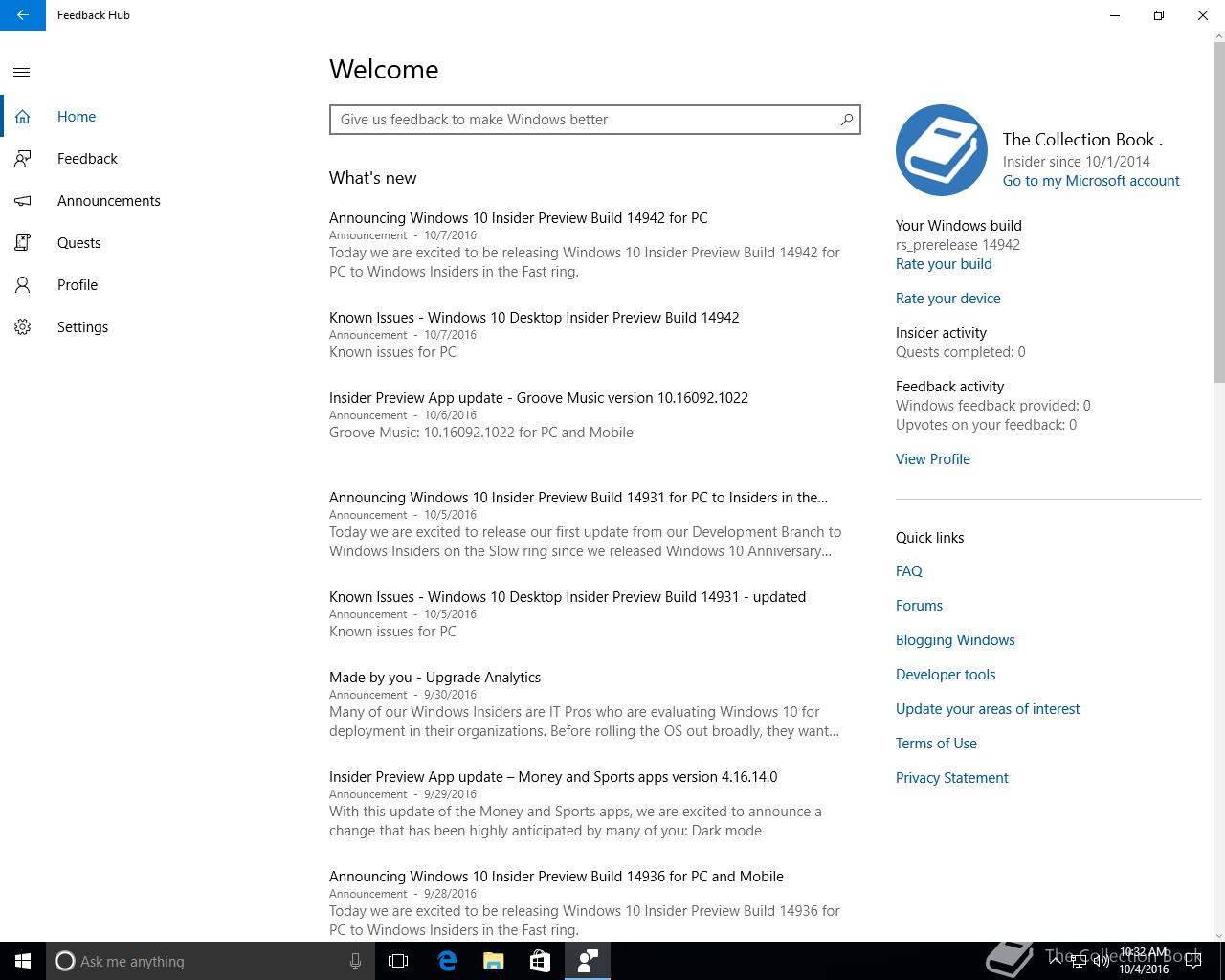
Task: Open Quests from sidebar
Action: point(78,243)
